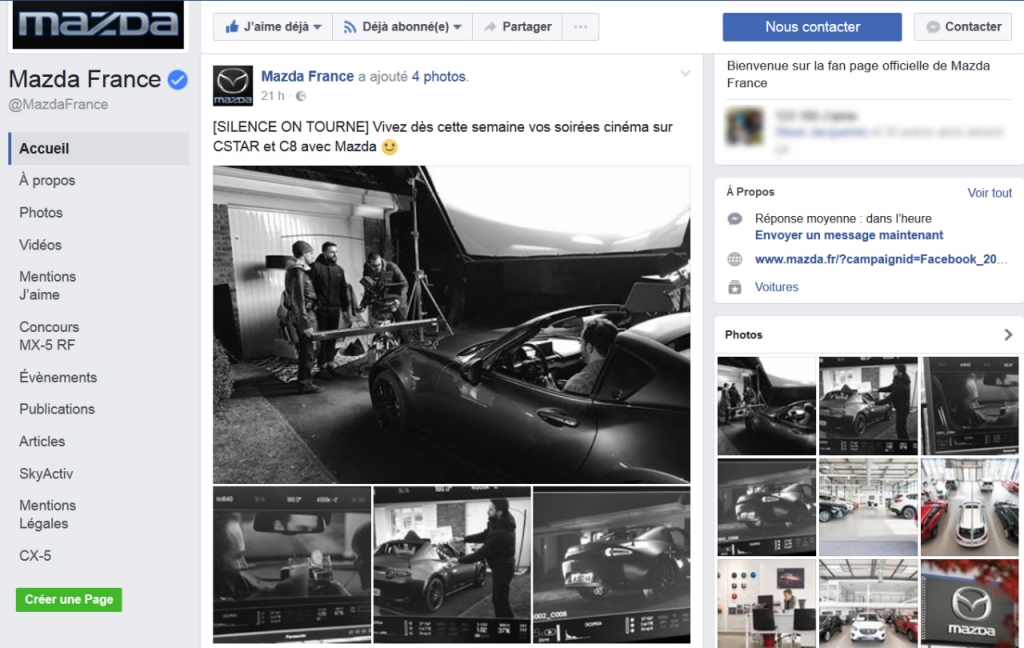Click the Mazda logo cover image
Screen dimensions: 1024x648
pyautogui.click(x=98, y=25)
